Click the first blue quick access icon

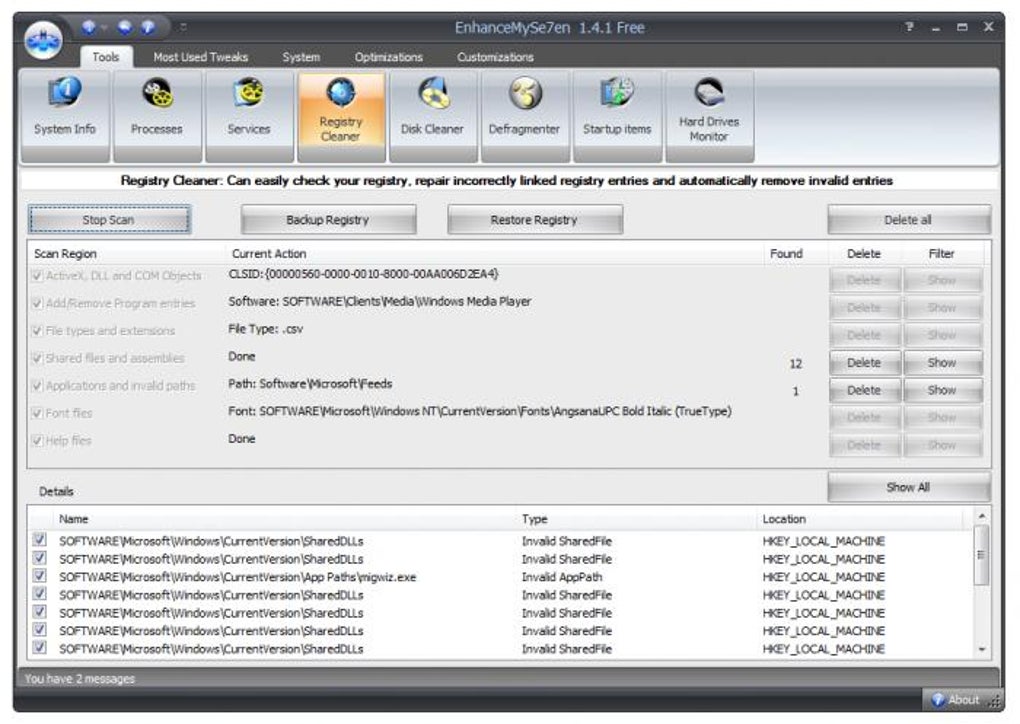[88, 27]
